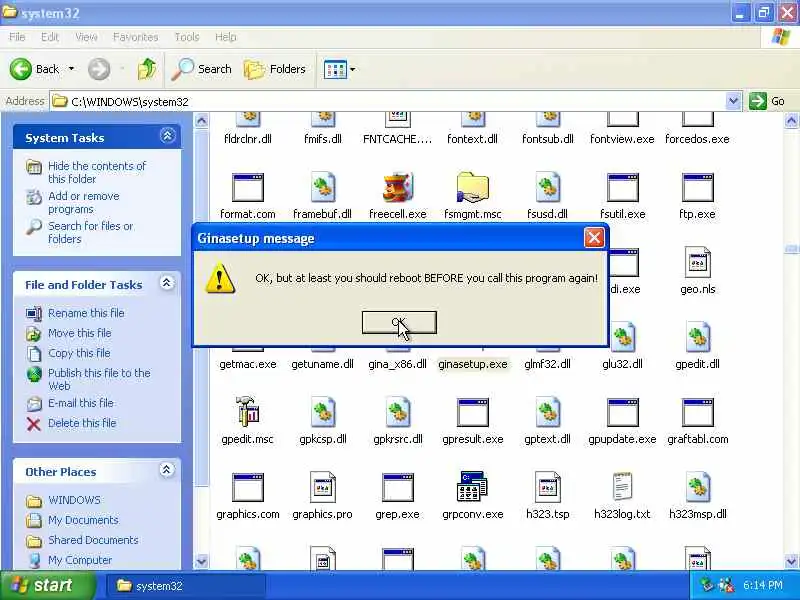Click E-mail this file link
This screenshot has width=800, height=600.
click(81, 403)
